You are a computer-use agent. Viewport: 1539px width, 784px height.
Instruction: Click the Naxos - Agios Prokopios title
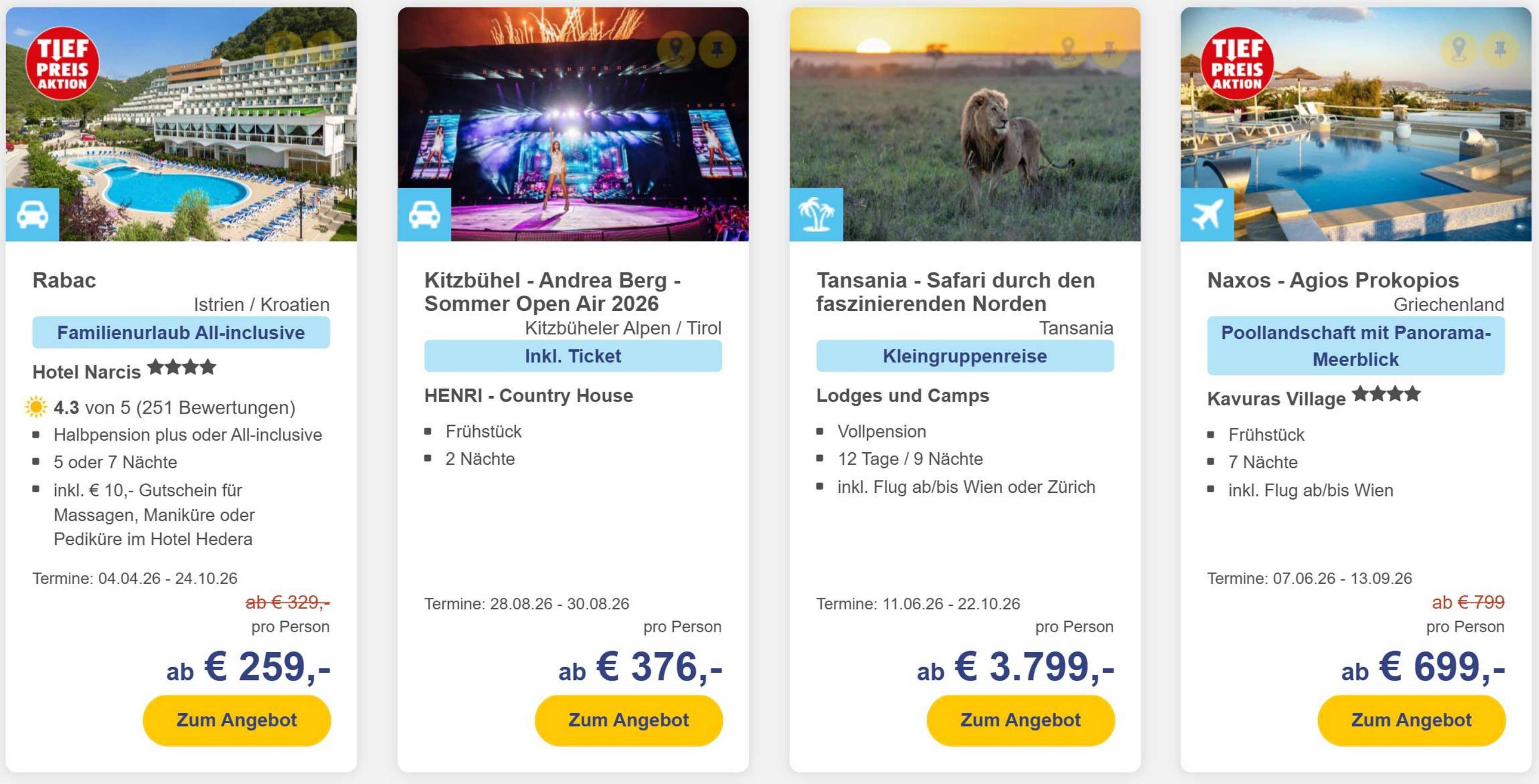coord(1333,280)
